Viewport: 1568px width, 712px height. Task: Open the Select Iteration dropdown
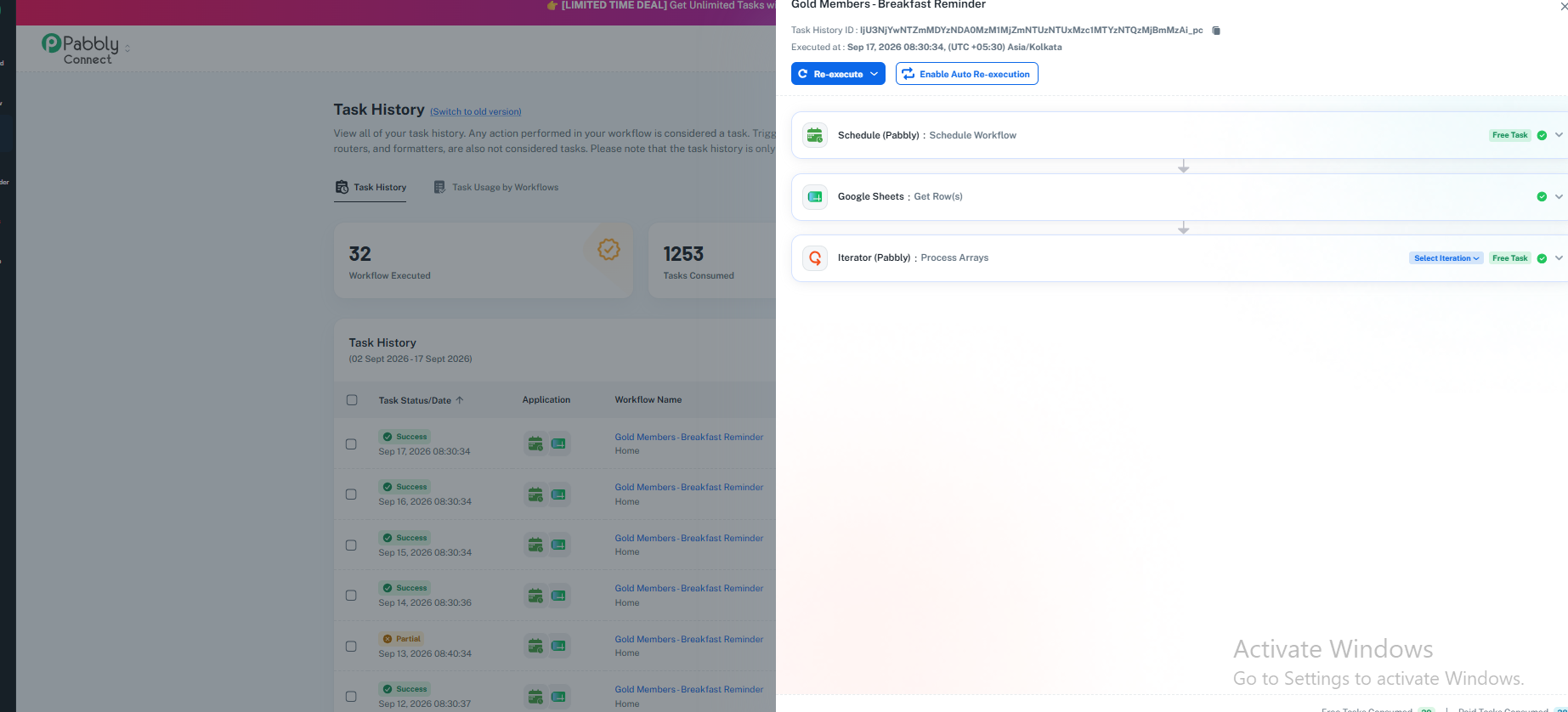(1446, 258)
